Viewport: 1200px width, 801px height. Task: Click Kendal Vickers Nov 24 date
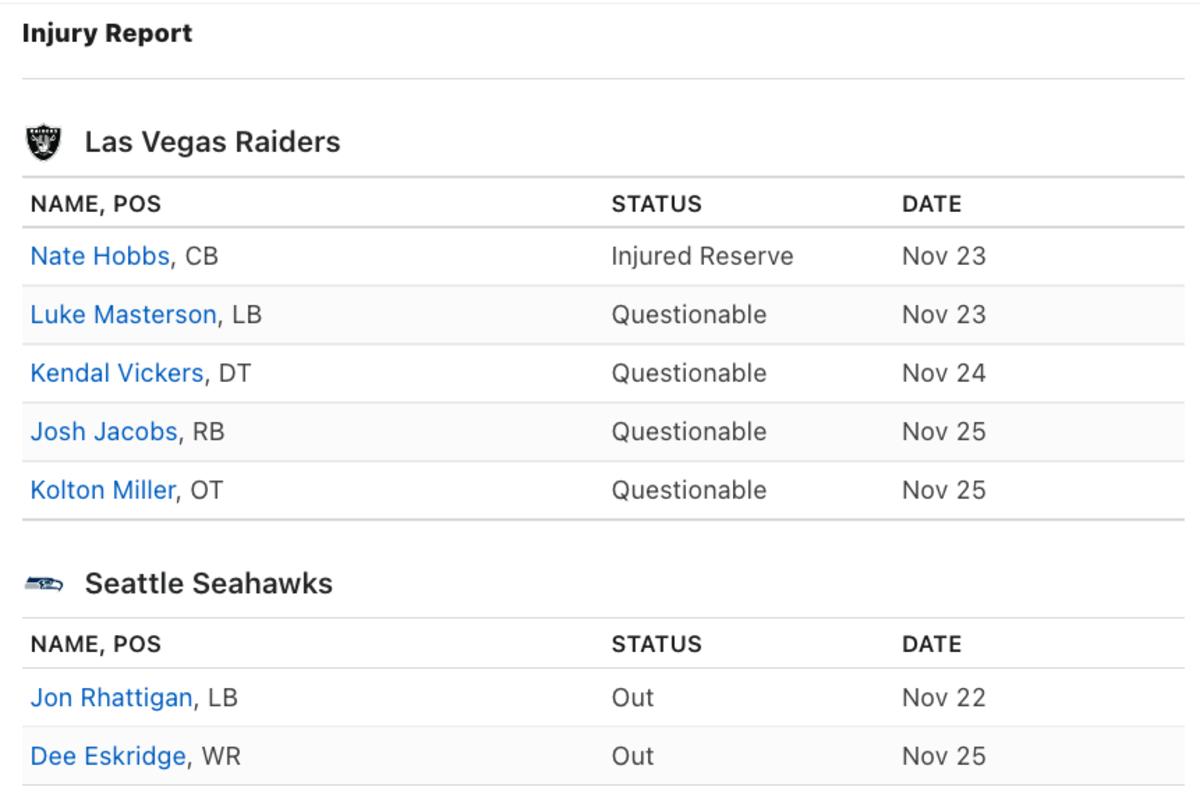(943, 373)
